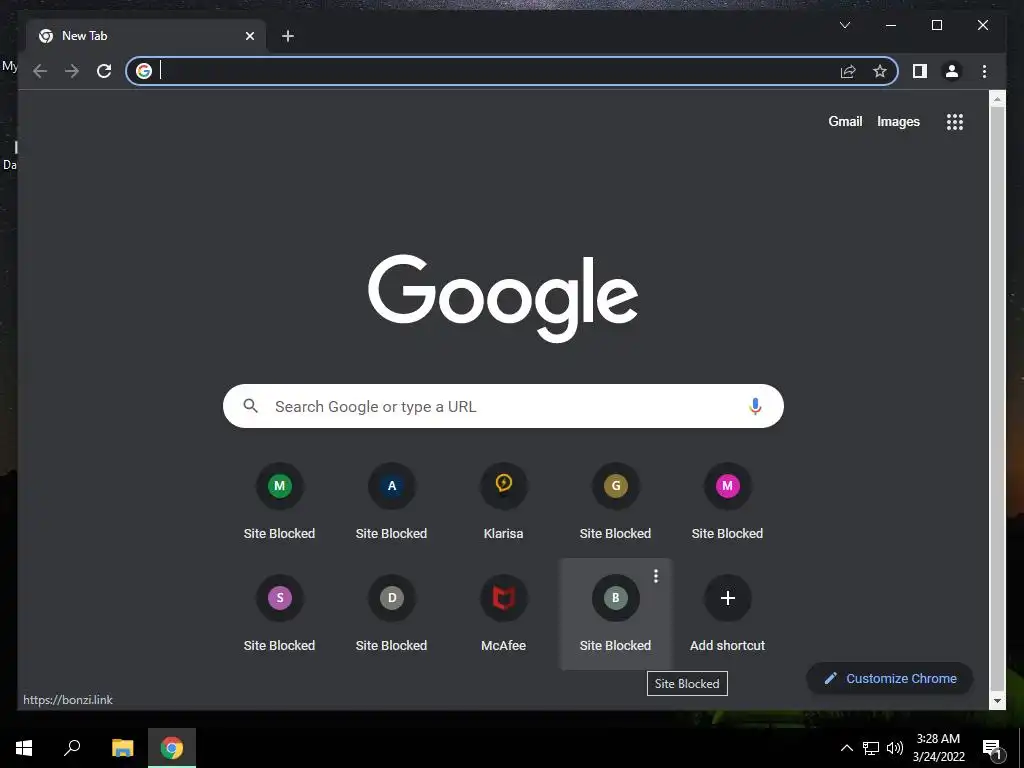Click the Google logo
This screenshot has width=1024, height=768.
[503, 298]
